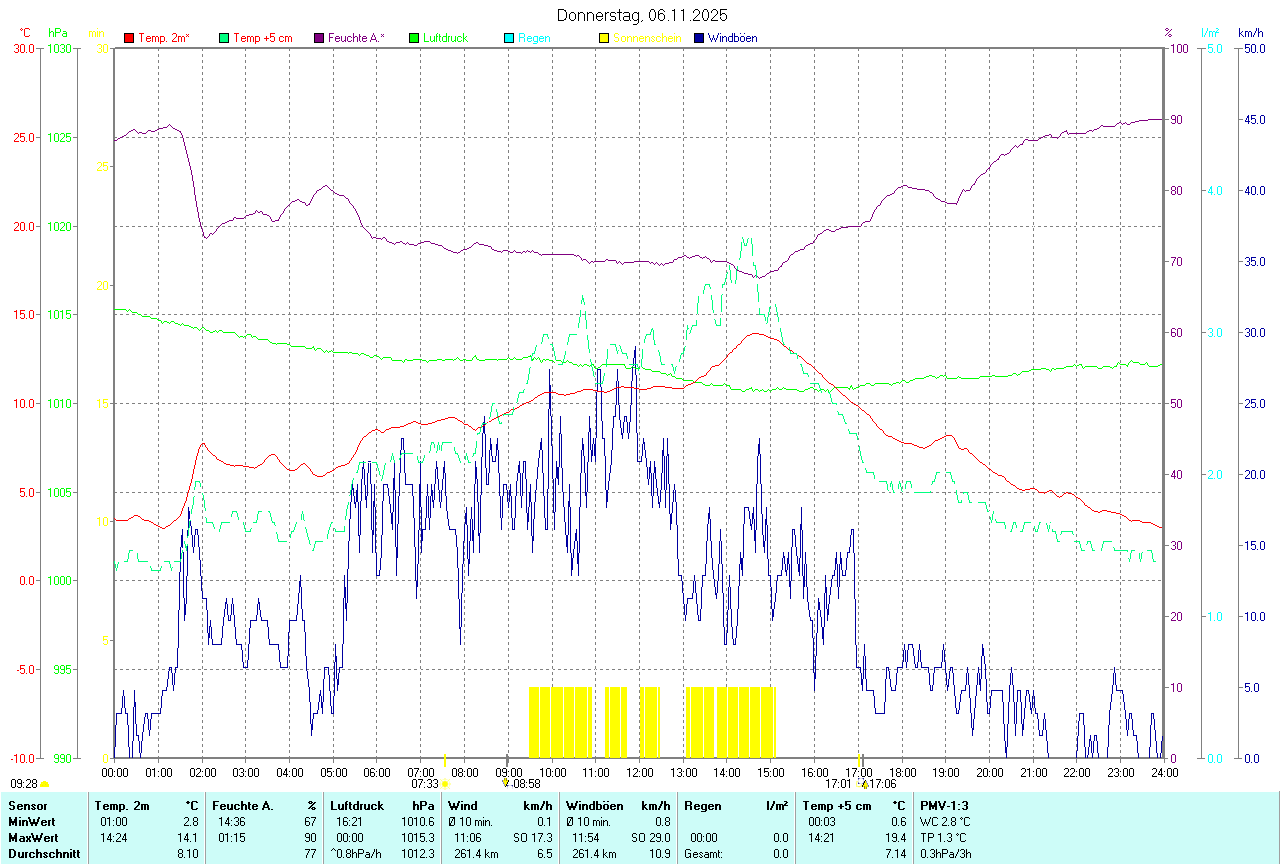This screenshot has height=864, width=1280.
Task: Click the sunset marker at 17:01
Action: pyautogui.click(x=860, y=784)
